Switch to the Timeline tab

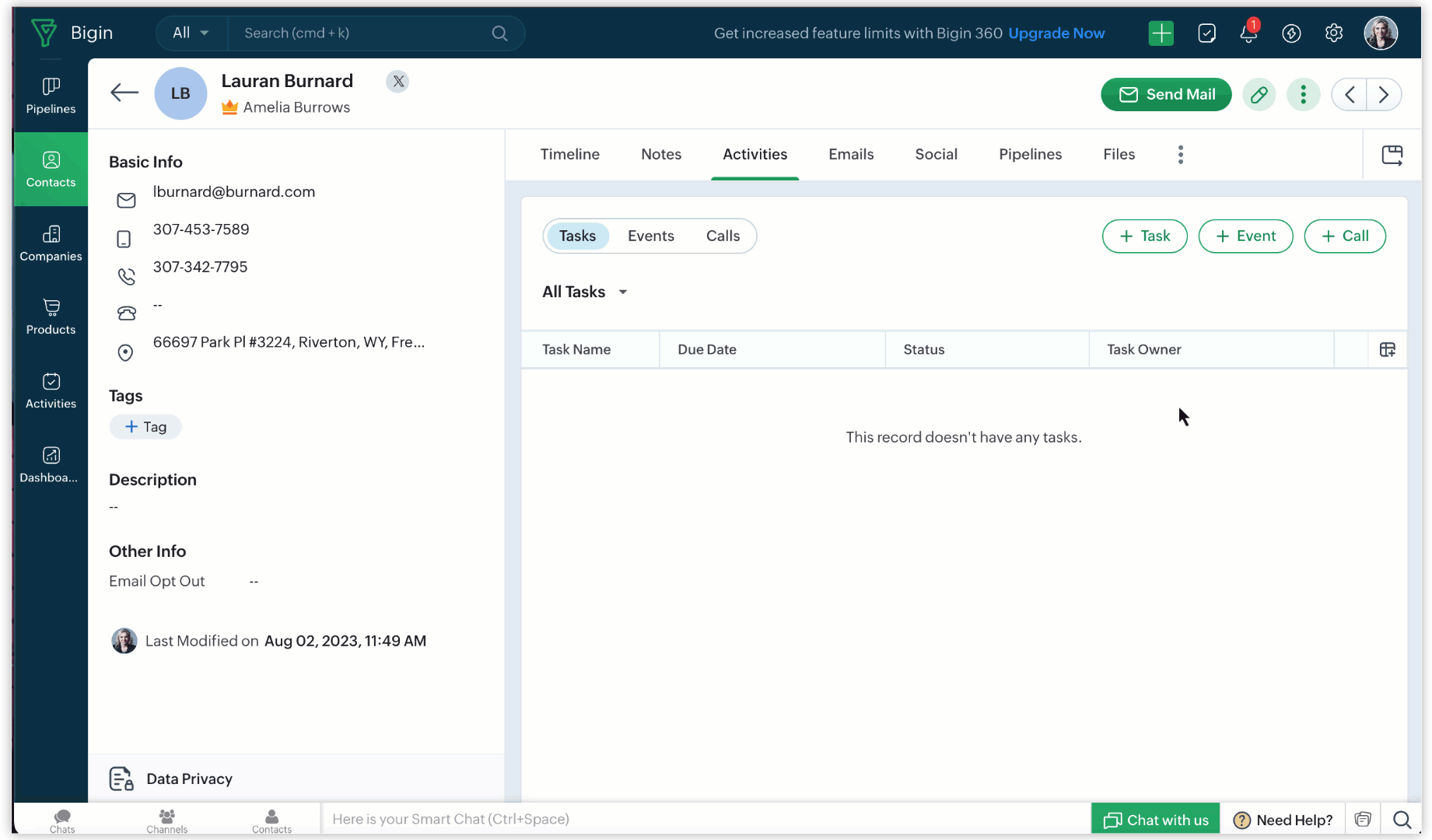tap(569, 155)
